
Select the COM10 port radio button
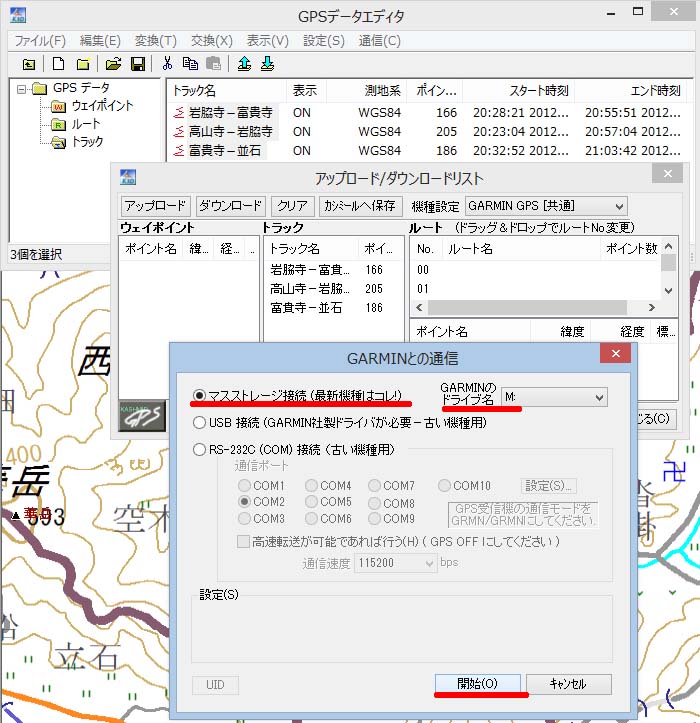click(x=444, y=486)
